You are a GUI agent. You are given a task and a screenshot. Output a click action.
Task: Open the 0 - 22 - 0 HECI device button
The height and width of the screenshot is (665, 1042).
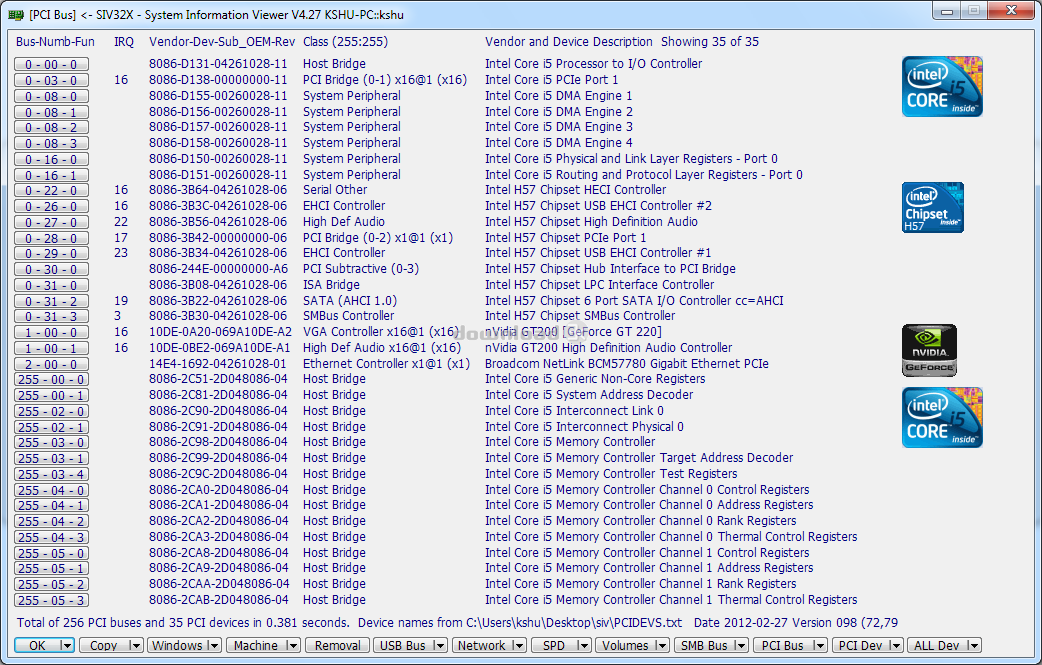(x=51, y=191)
